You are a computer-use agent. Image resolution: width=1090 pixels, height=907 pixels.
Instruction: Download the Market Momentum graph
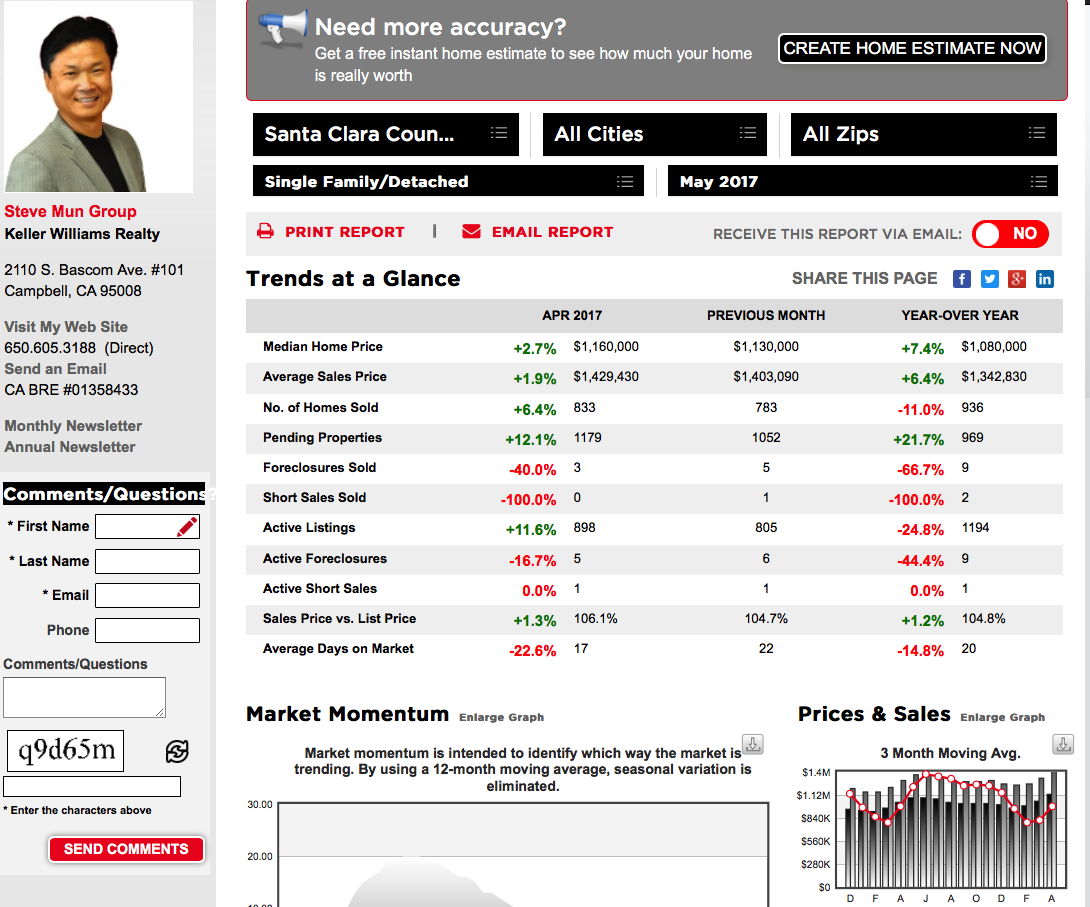tap(752, 744)
